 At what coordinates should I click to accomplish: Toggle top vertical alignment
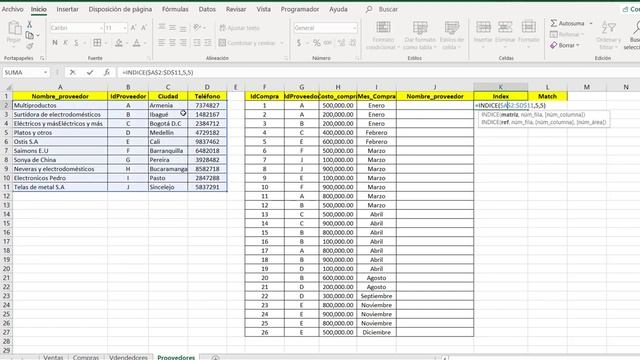point(162,27)
